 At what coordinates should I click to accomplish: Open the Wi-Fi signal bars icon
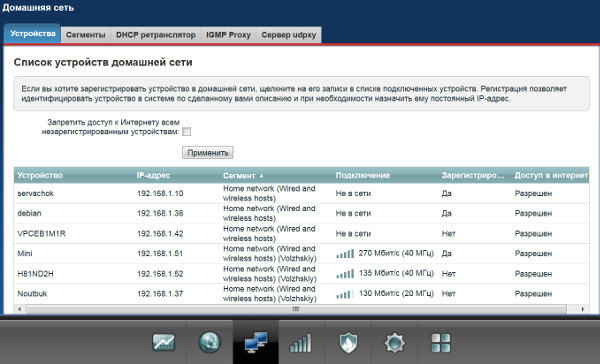(301, 342)
